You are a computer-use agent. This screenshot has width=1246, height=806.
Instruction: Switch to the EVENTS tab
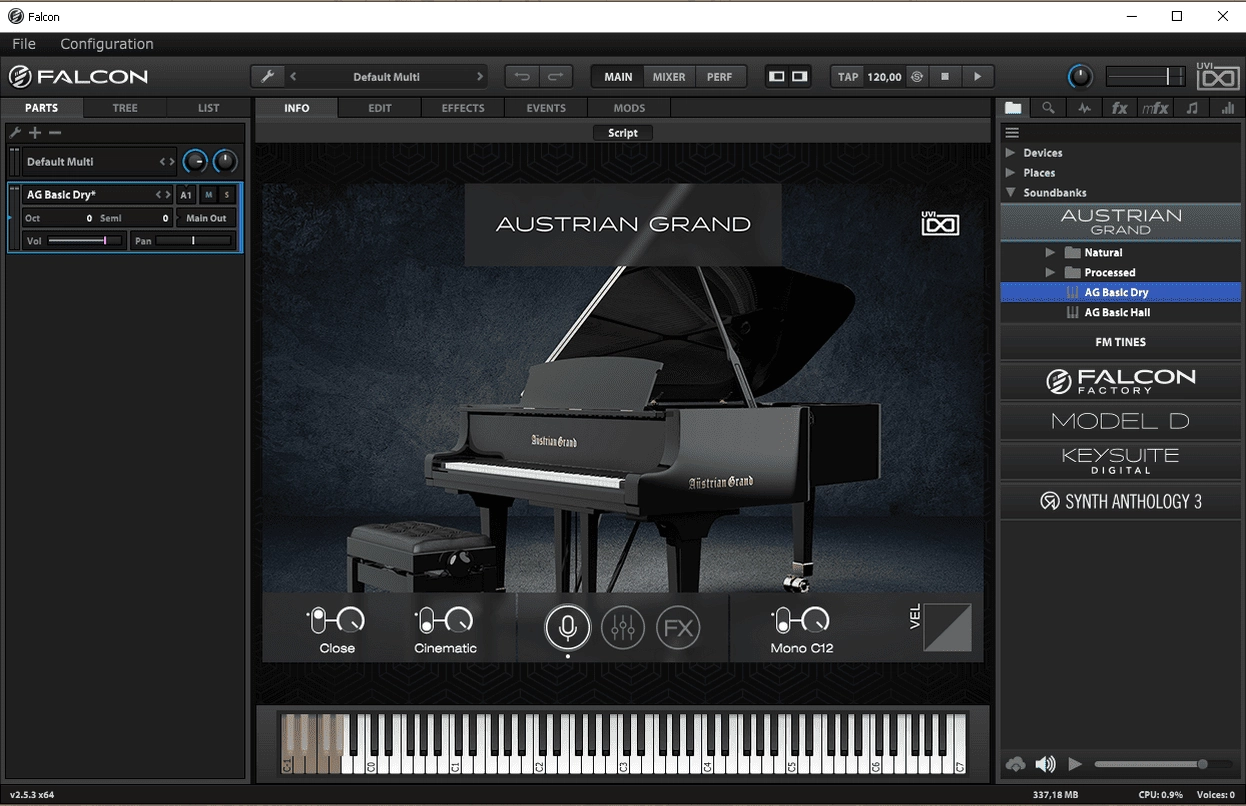546,108
